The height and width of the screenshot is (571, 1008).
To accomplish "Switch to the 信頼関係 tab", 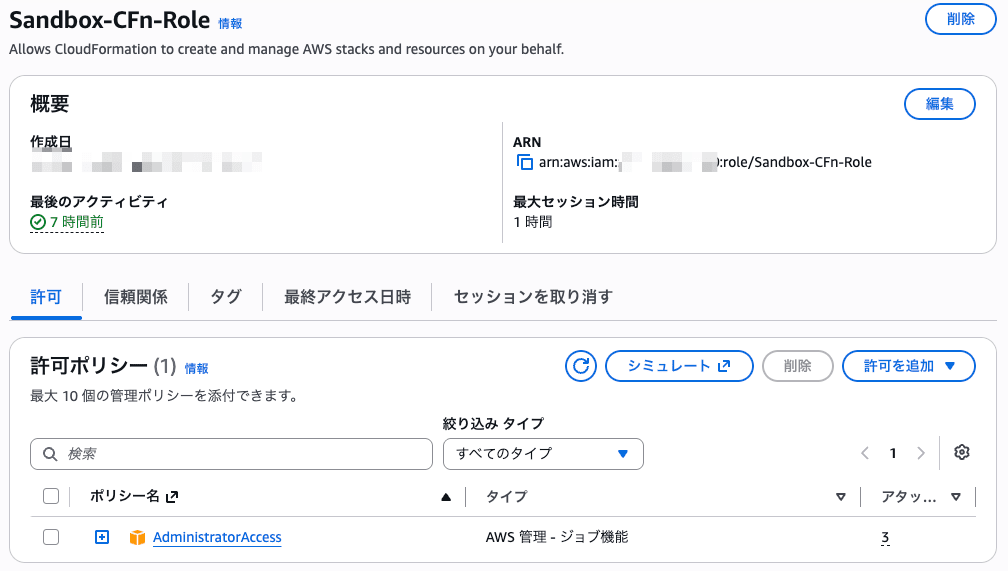I will pyautogui.click(x=136, y=297).
